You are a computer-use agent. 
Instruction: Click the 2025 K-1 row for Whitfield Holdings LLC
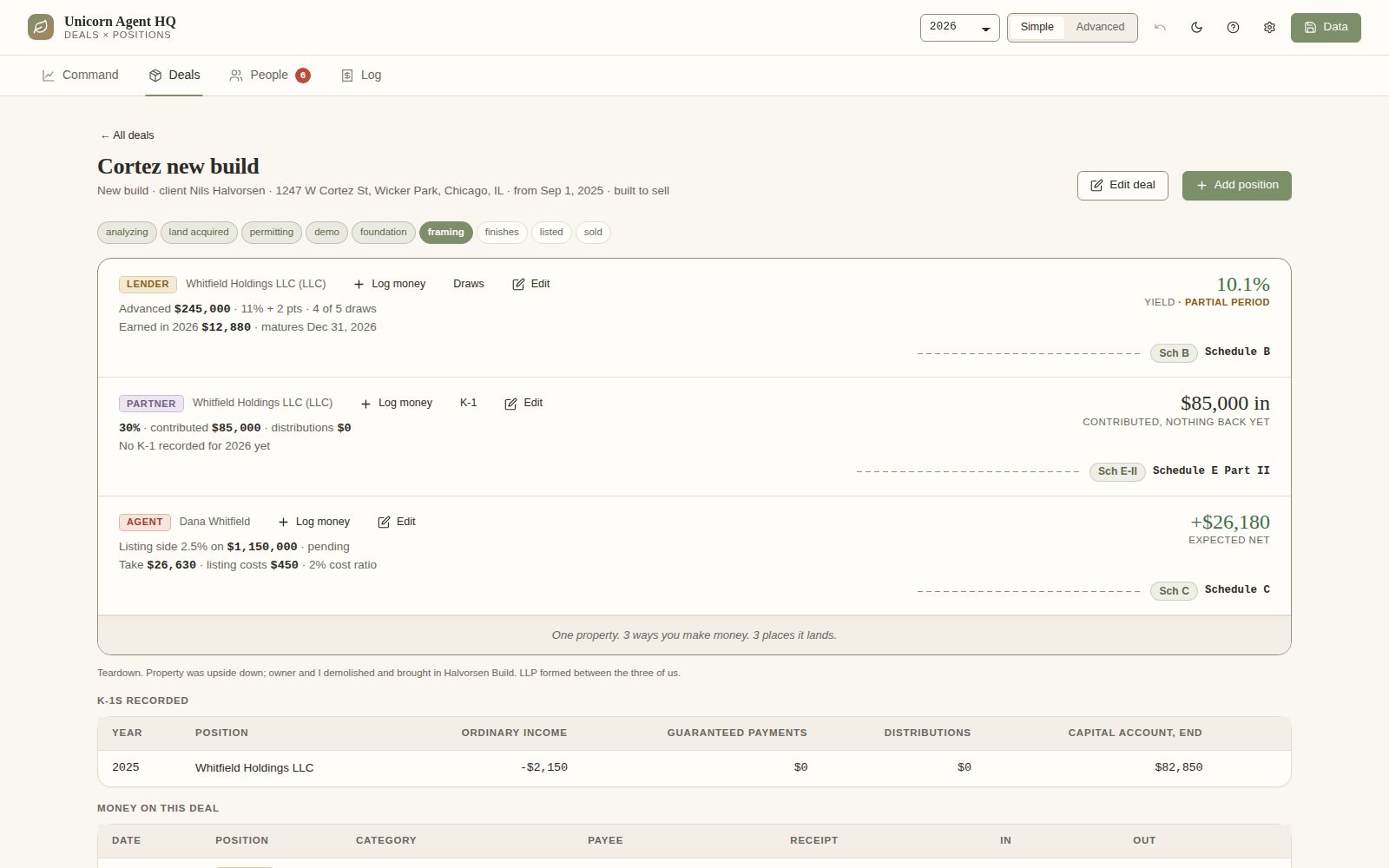pos(694,768)
